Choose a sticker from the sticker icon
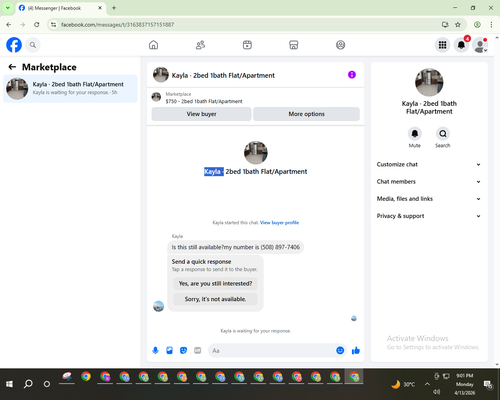The height and width of the screenshot is (400, 500). 184,350
